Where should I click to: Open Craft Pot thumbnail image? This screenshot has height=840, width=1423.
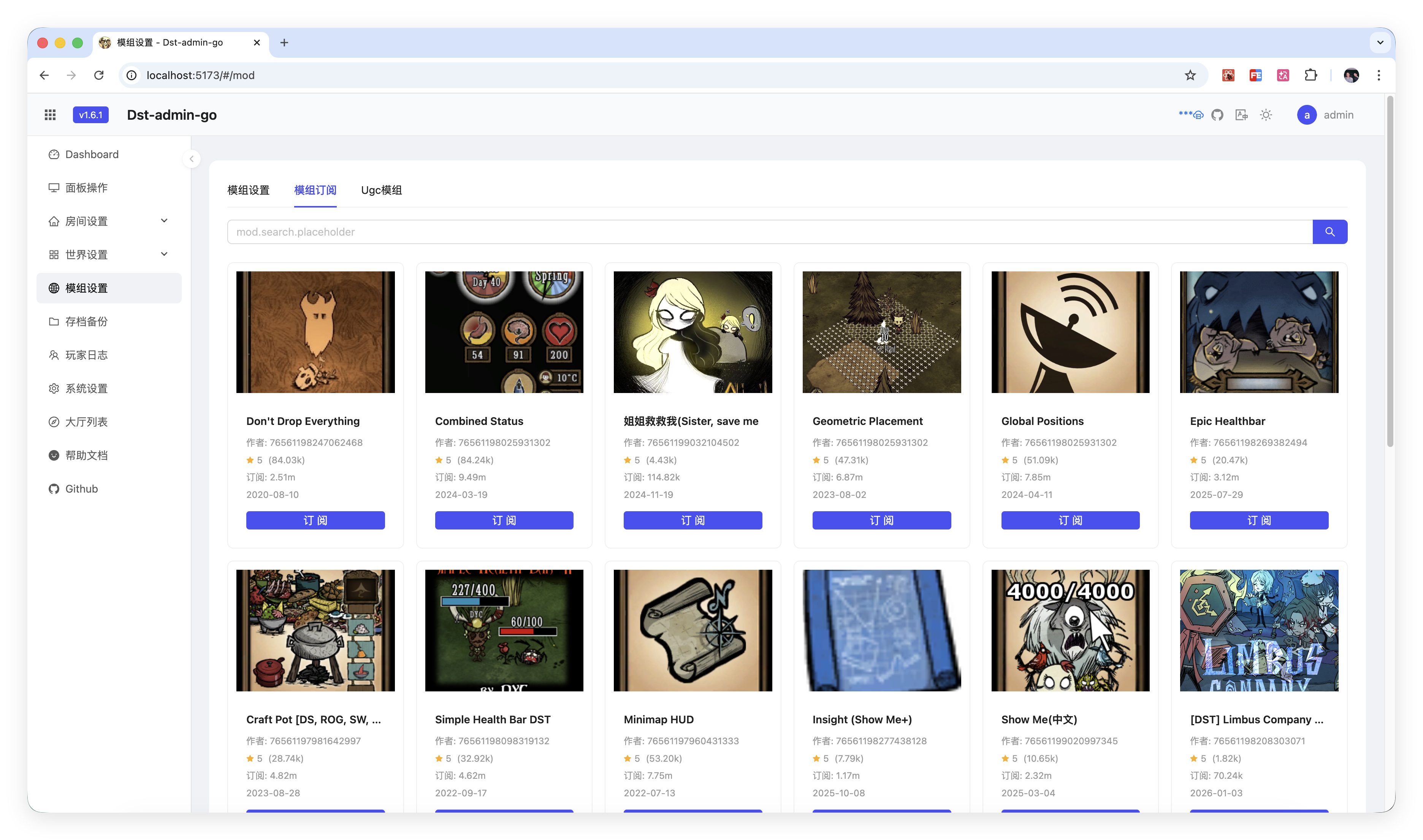[315, 631]
